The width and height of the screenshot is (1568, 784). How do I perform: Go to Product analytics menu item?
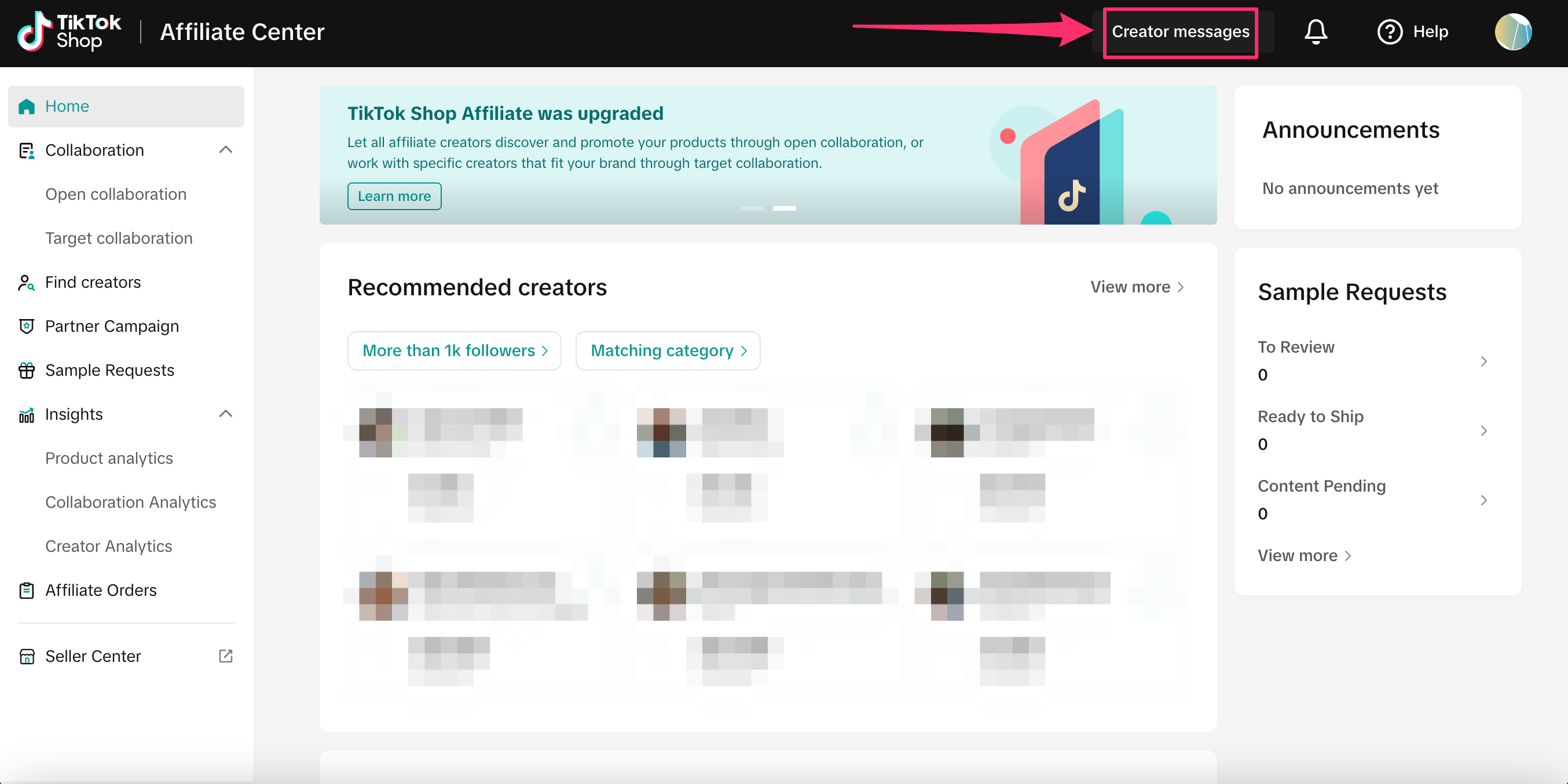click(x=109, y=458)
